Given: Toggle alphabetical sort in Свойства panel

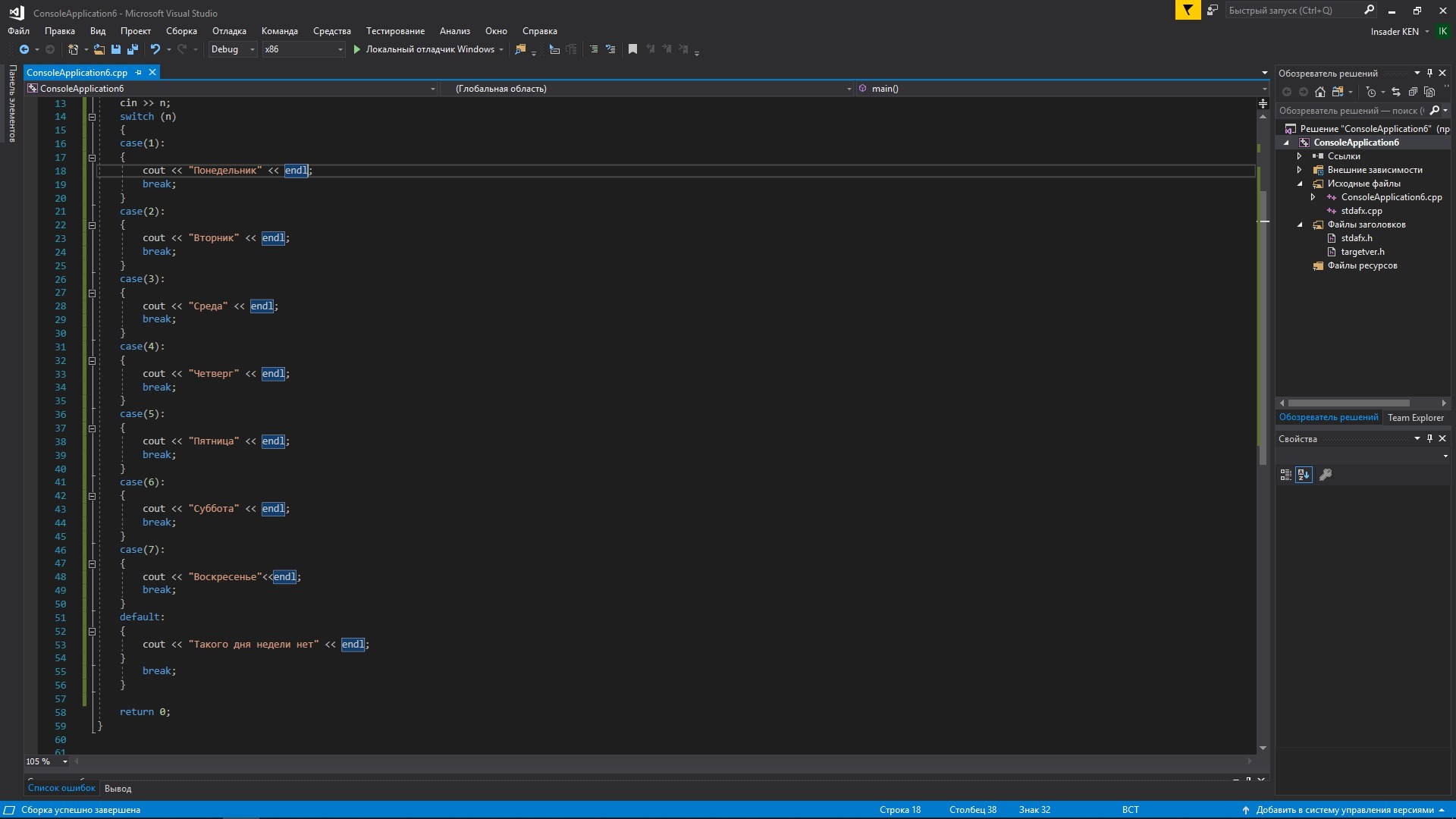Looking at the screenshot, I should click(x=1304, y=475).
